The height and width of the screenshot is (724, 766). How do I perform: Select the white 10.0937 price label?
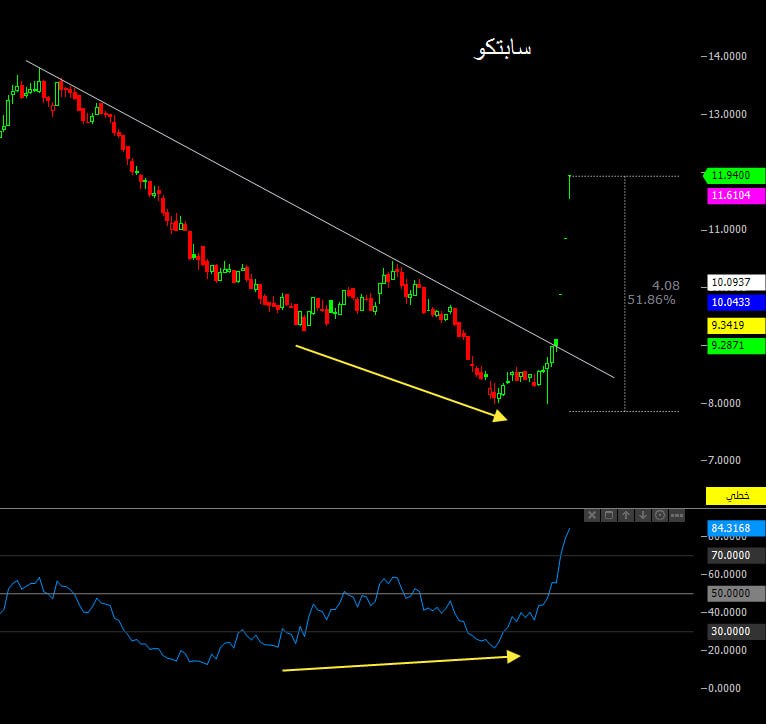coord(736,282)
